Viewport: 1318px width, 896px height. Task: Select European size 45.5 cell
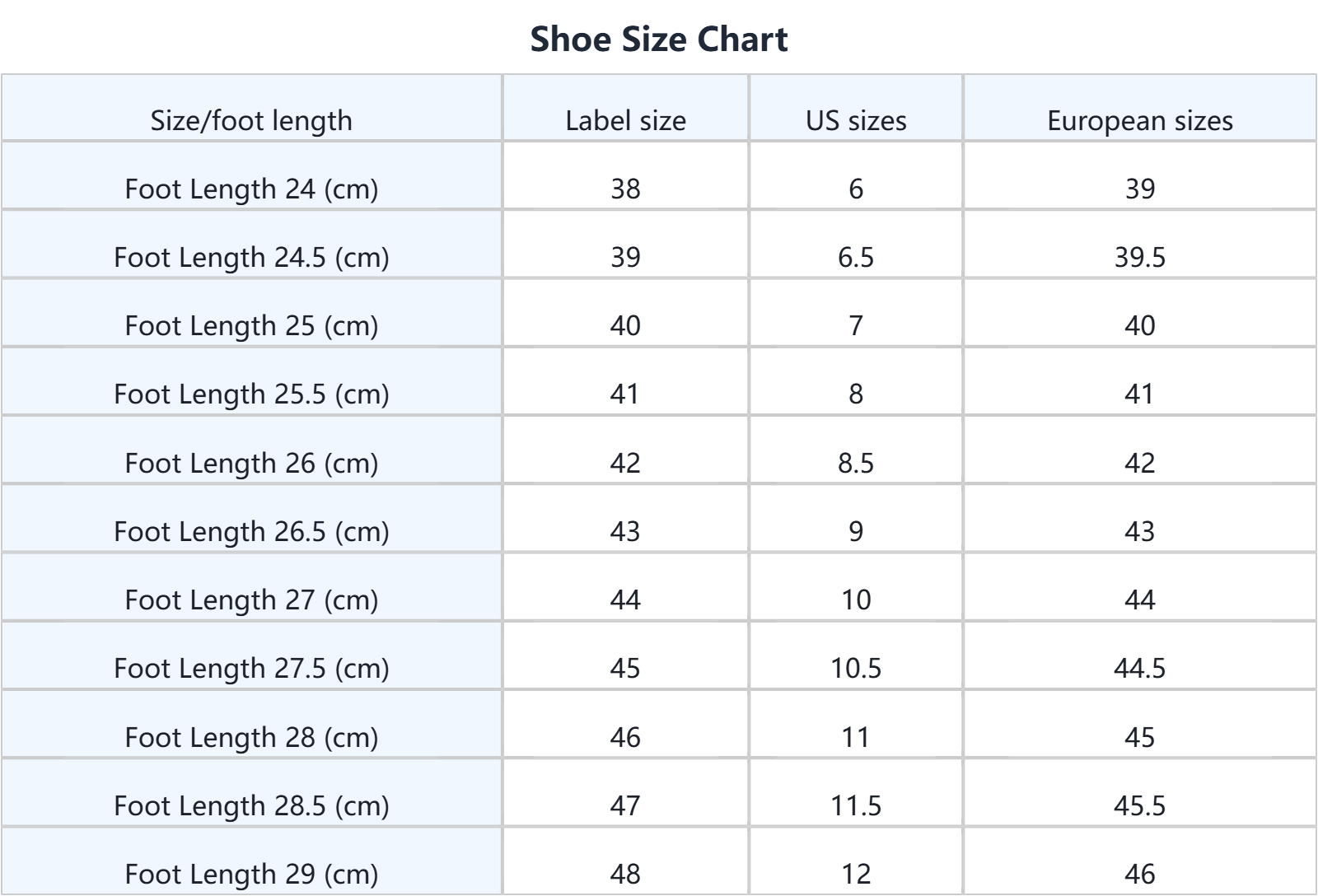click(1139, 805)
